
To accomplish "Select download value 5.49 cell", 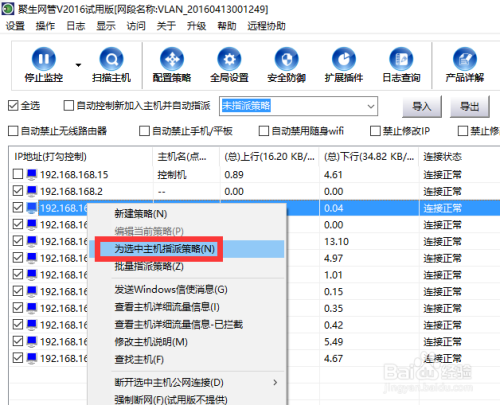I will (x=334, y=342).
